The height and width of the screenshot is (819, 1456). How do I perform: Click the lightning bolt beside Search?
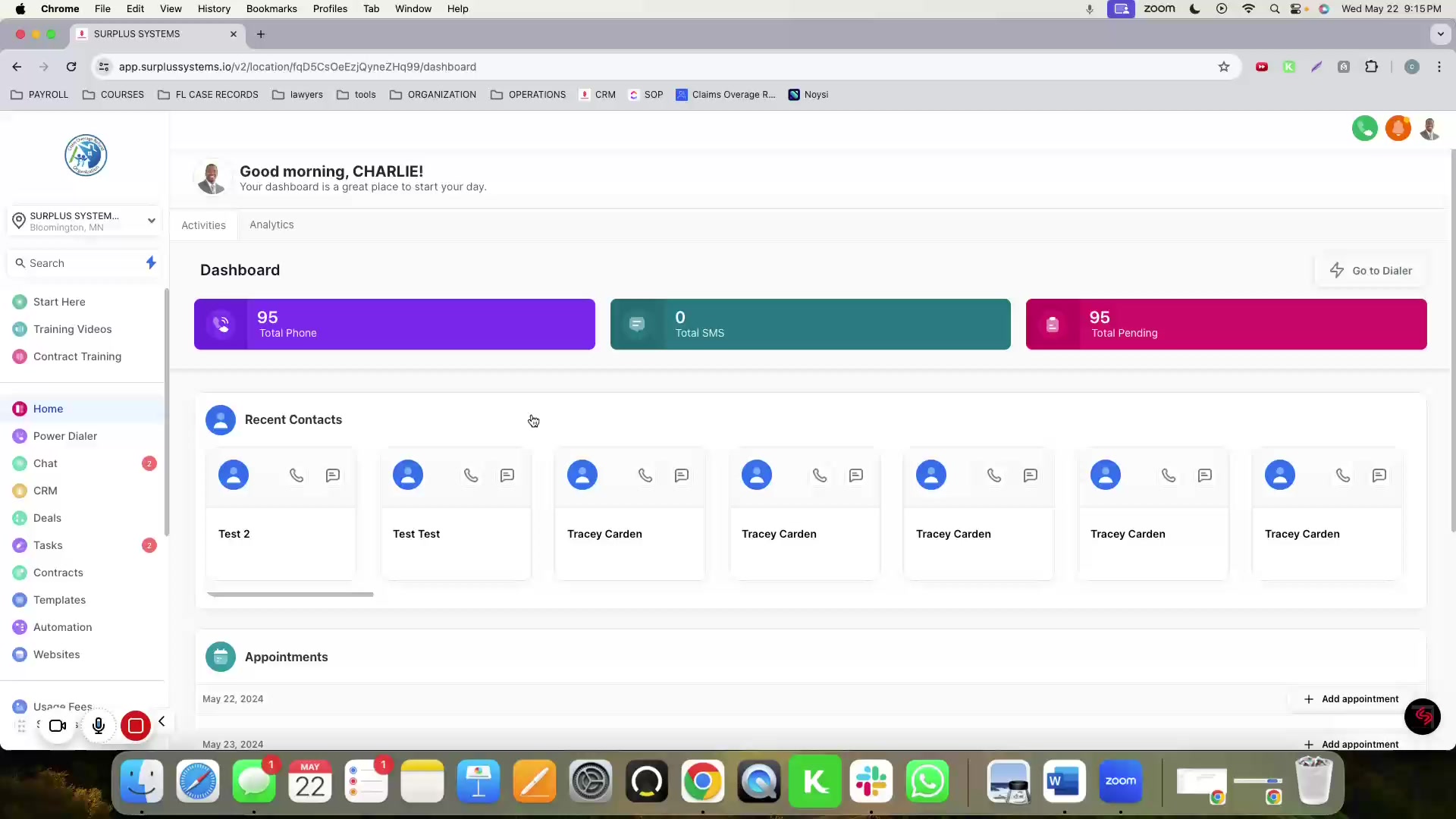(x=151, y=262)
